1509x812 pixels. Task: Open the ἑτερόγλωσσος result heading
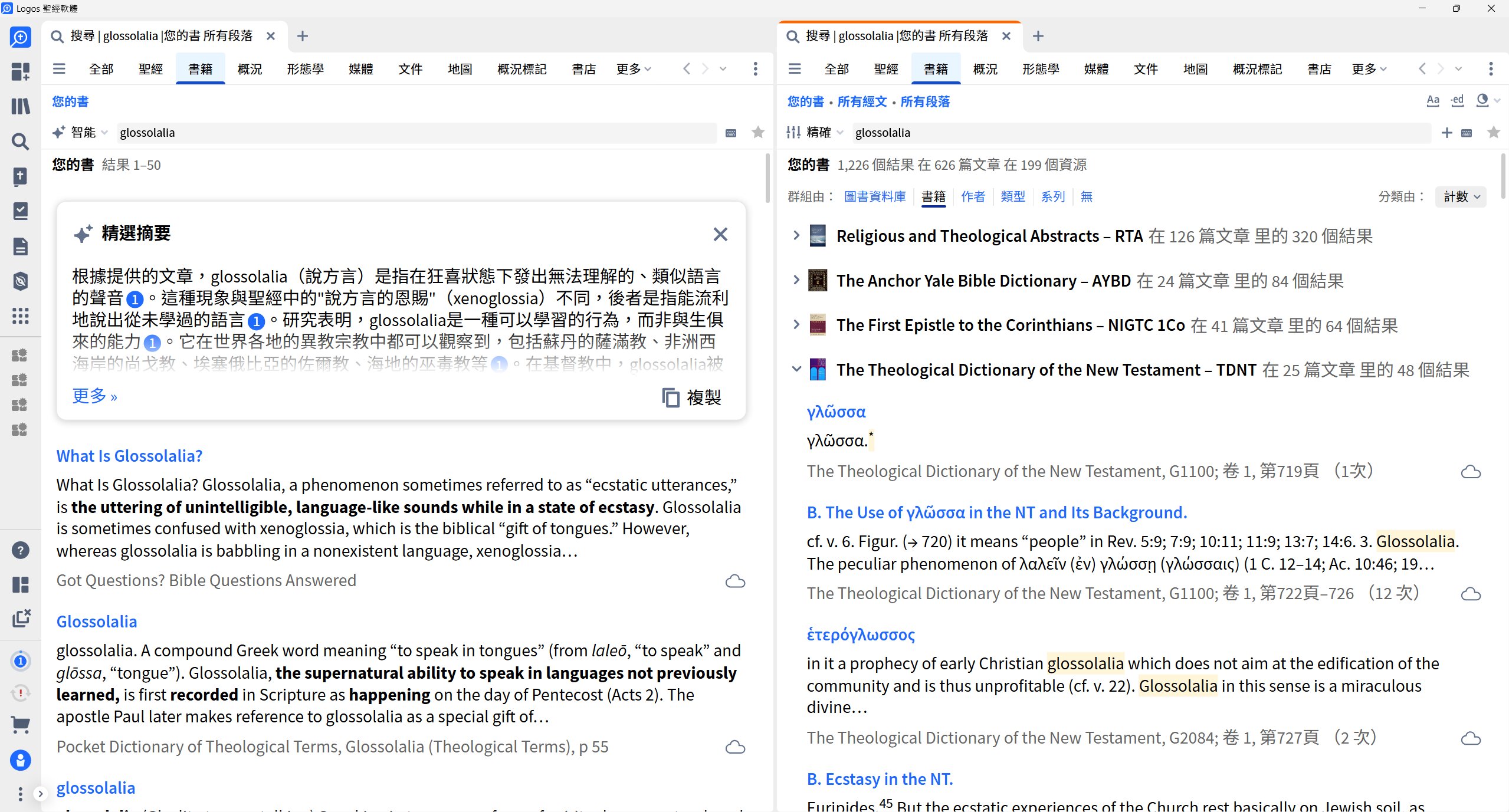(x=861, y=635)
